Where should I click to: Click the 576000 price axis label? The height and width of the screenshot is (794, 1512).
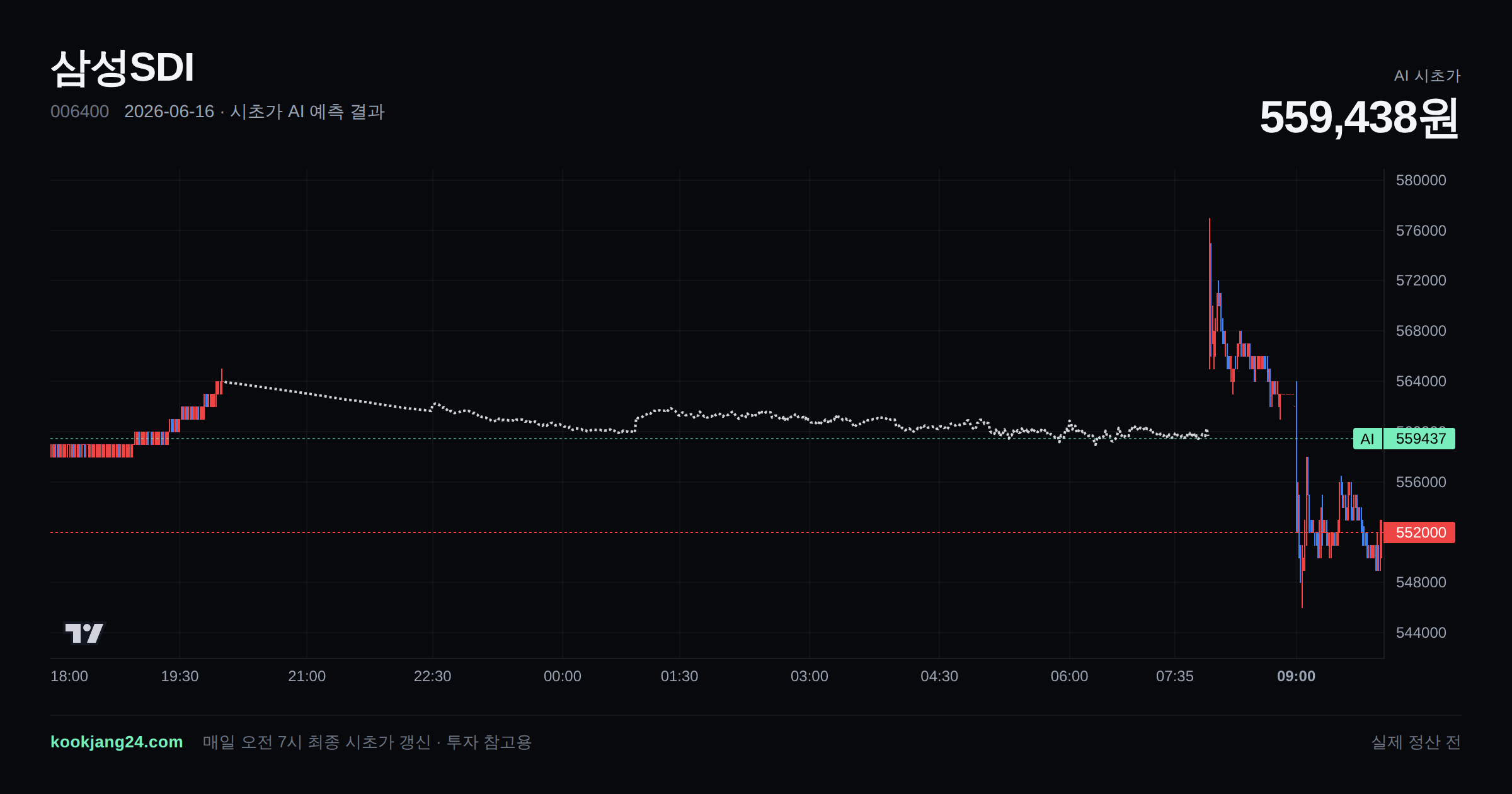point(1421,231)
